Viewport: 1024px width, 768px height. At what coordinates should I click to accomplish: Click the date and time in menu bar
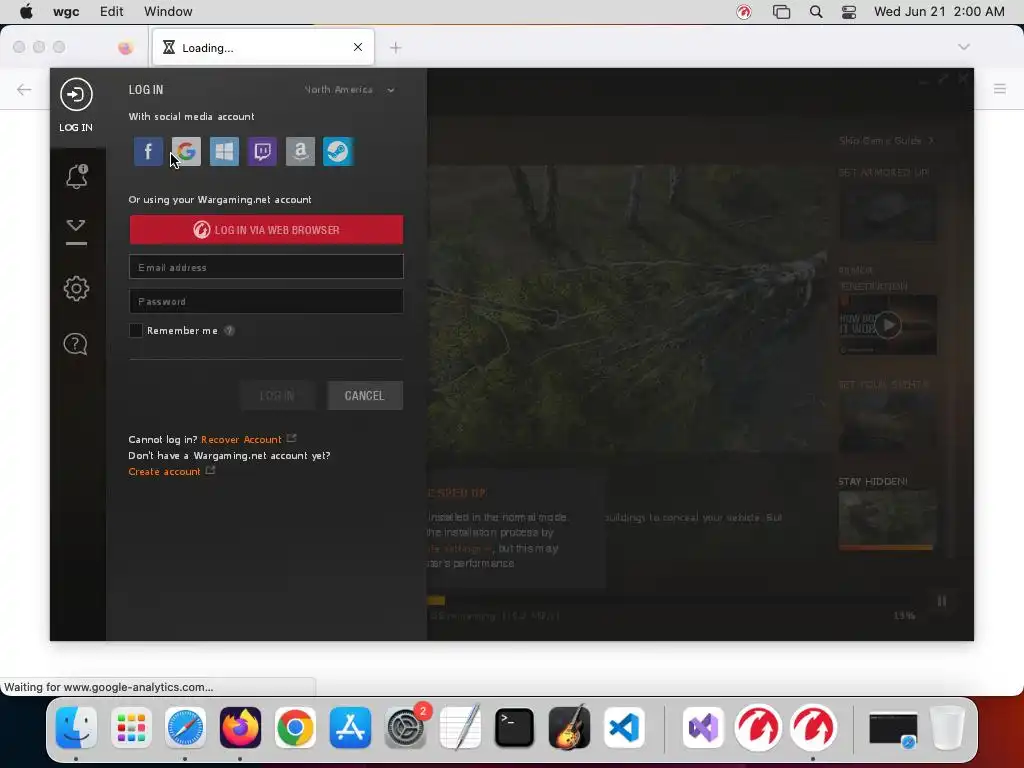(939, 12)
